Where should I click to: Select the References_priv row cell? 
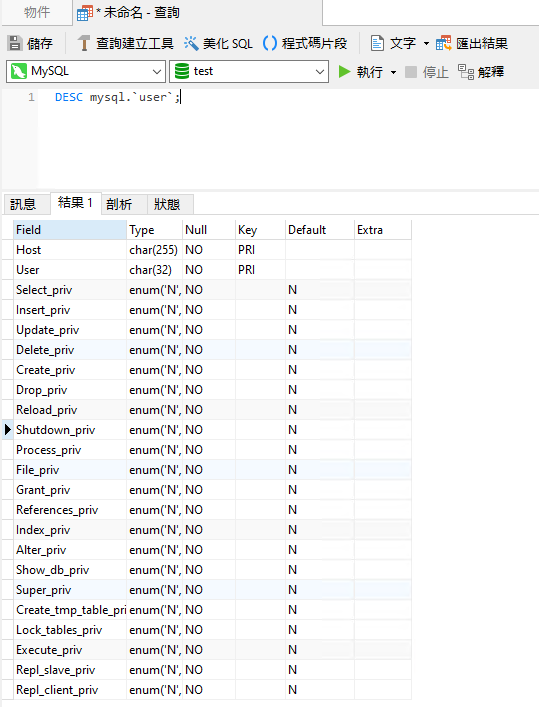click(70, 510)
